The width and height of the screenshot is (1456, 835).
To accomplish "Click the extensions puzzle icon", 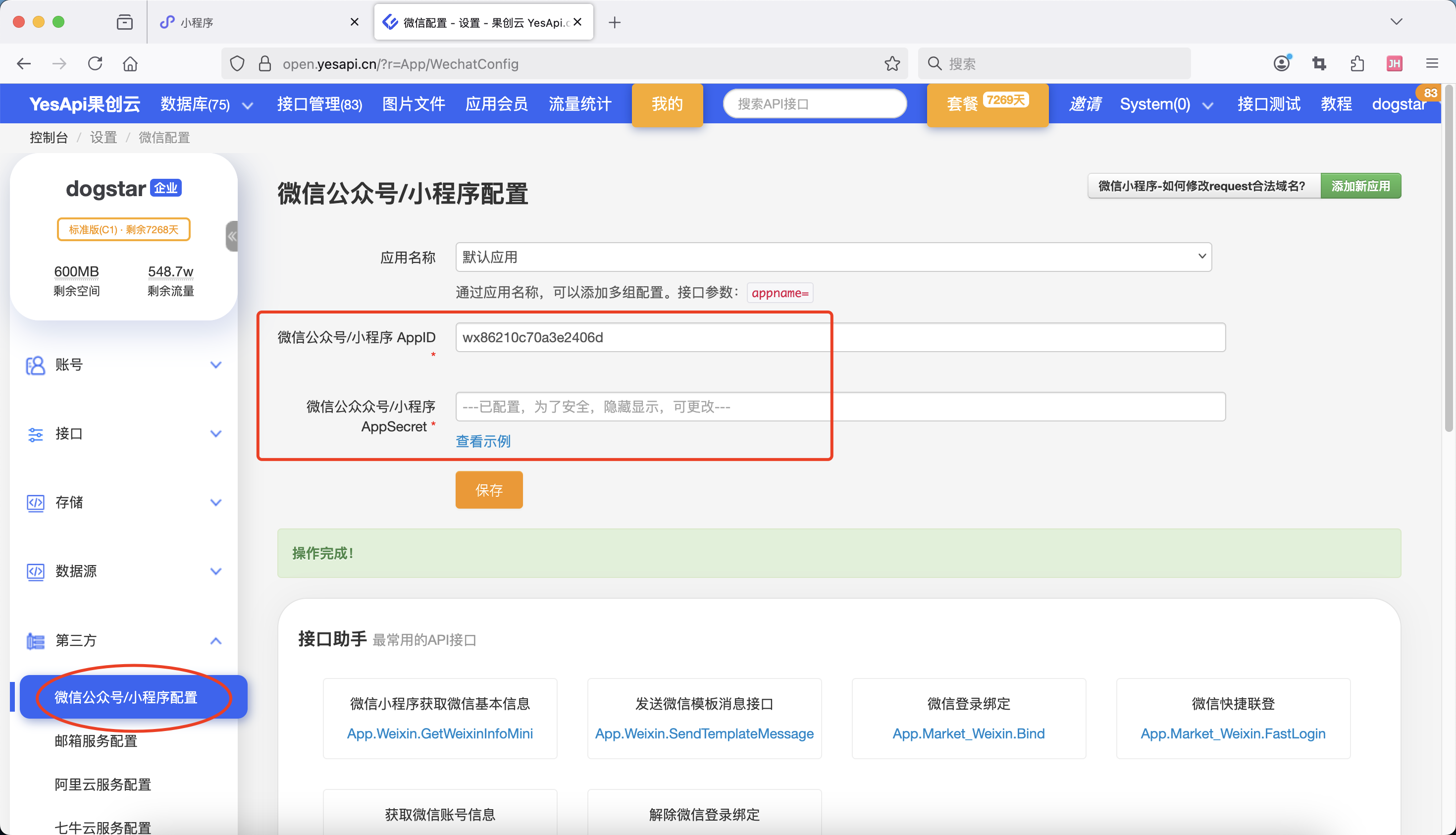I will tap(1357, 64).
